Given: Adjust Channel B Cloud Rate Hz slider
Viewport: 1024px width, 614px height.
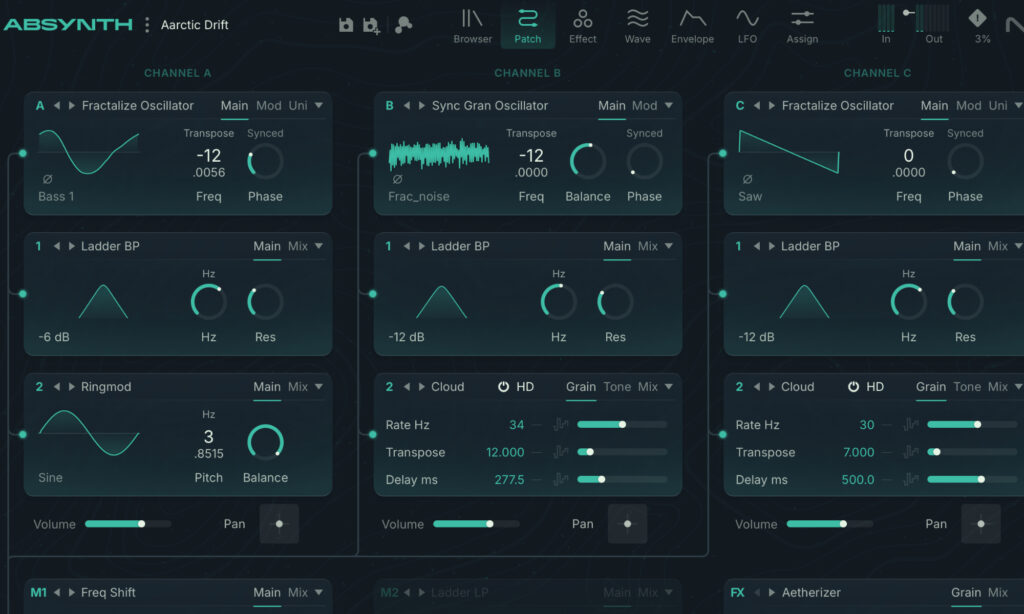Looking at the screenshot, I should click(x=622, y=425).
